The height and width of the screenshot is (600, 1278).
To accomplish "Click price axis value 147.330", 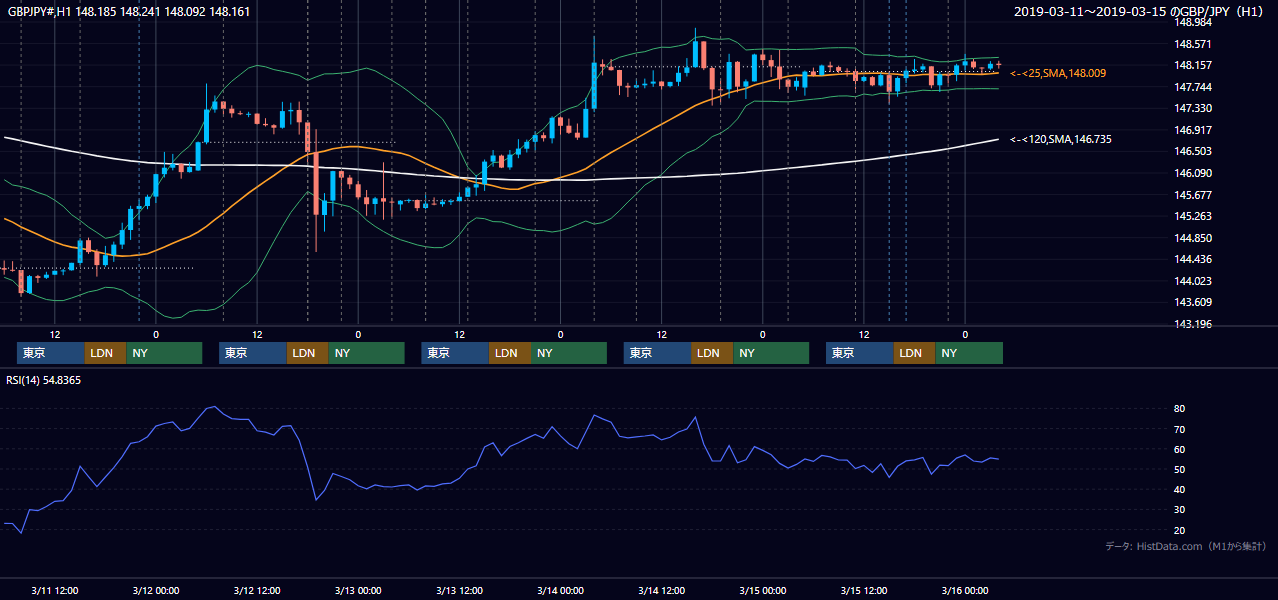I will pos(1193,108).
